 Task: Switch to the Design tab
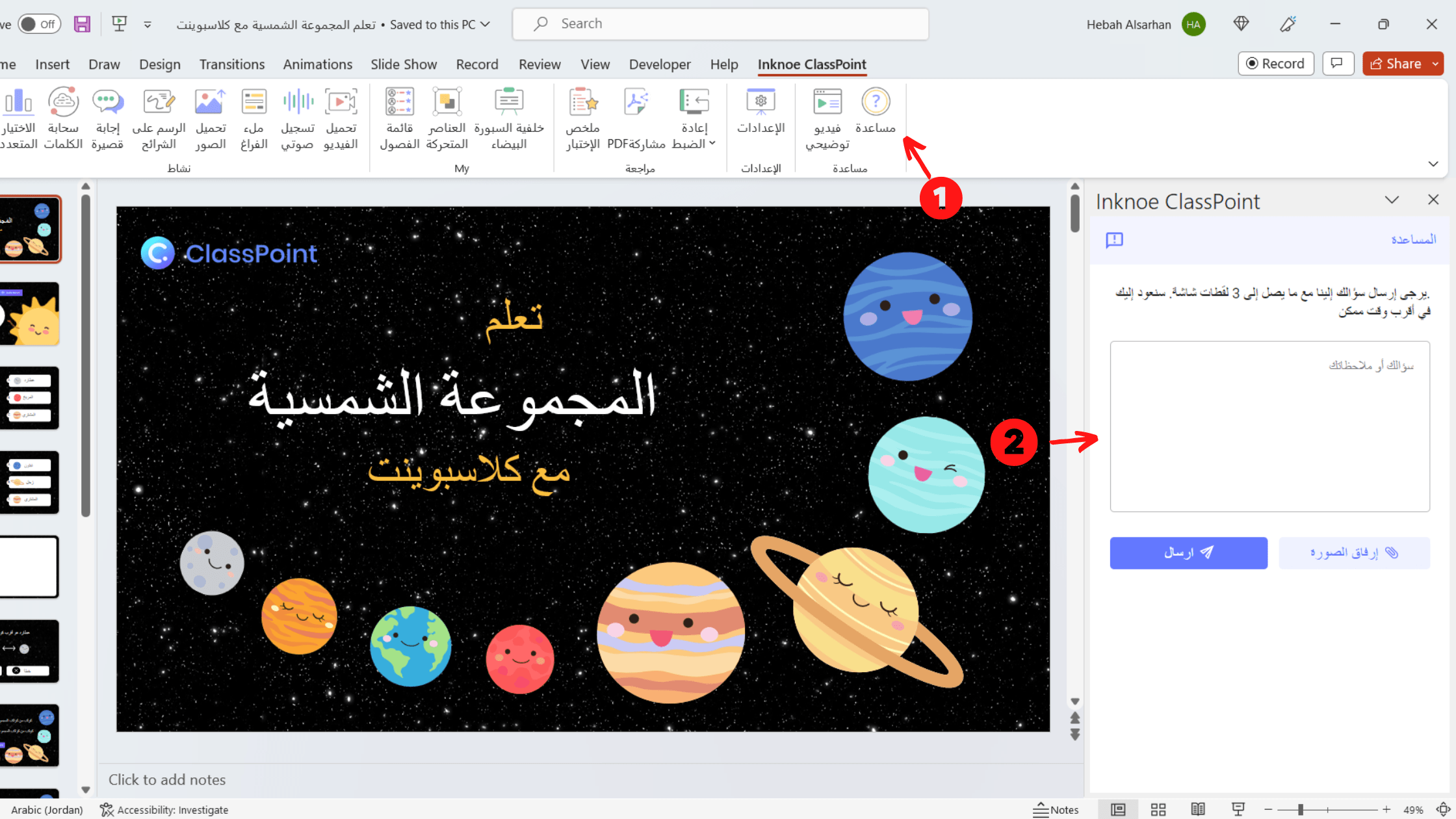(x=160, y=64)
